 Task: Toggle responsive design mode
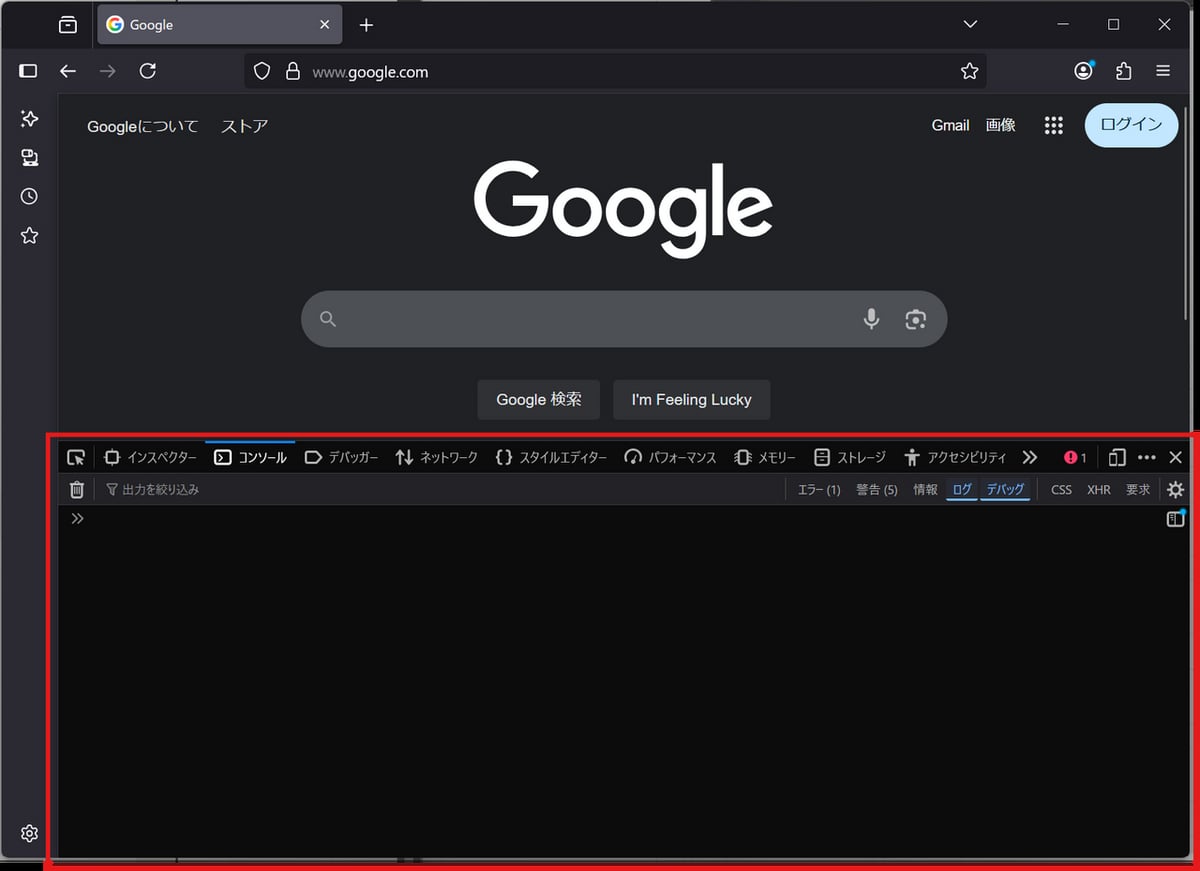(1118, 457)
